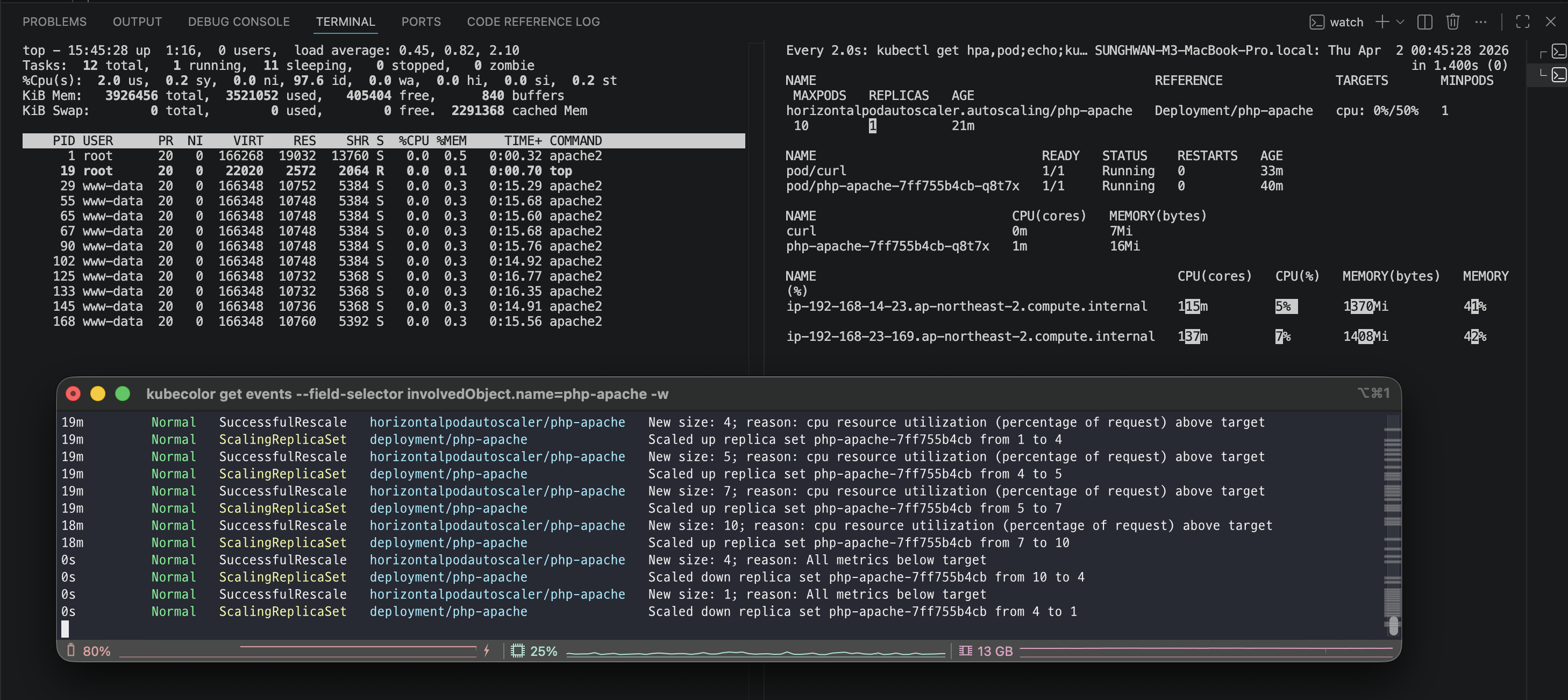The height and width of the screenshot is (700, 1568).
Task: Click the CPU usage graph line
Action: (756, 653)
